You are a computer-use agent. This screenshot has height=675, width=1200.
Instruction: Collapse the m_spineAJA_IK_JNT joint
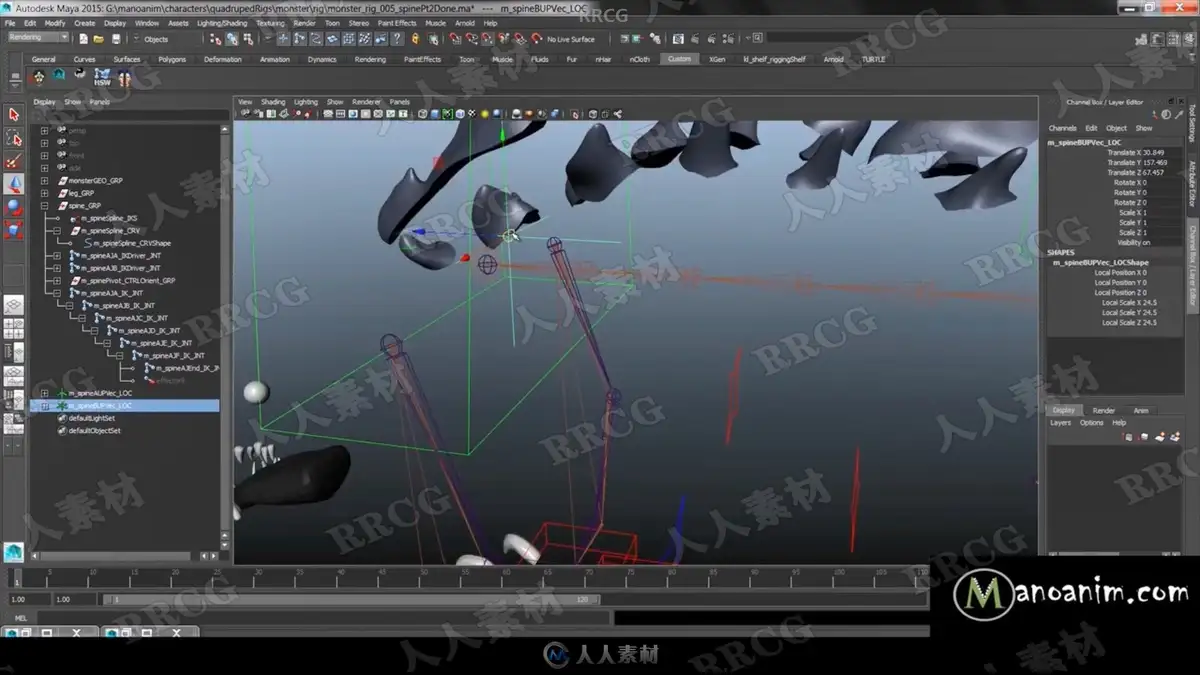pyautogui.click(x=58, y=293)
